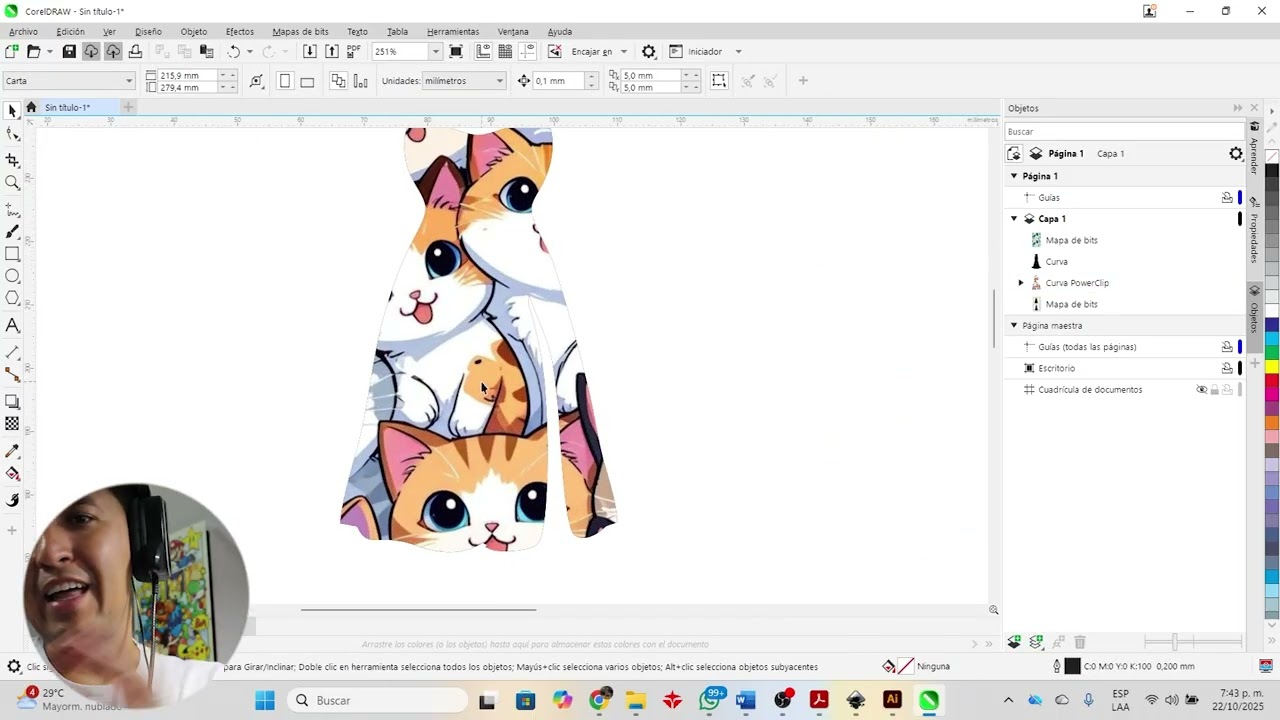The image size is (1280, 720).
Task: Select the Interactive Fill bucket tool
Action: point(12,474)
